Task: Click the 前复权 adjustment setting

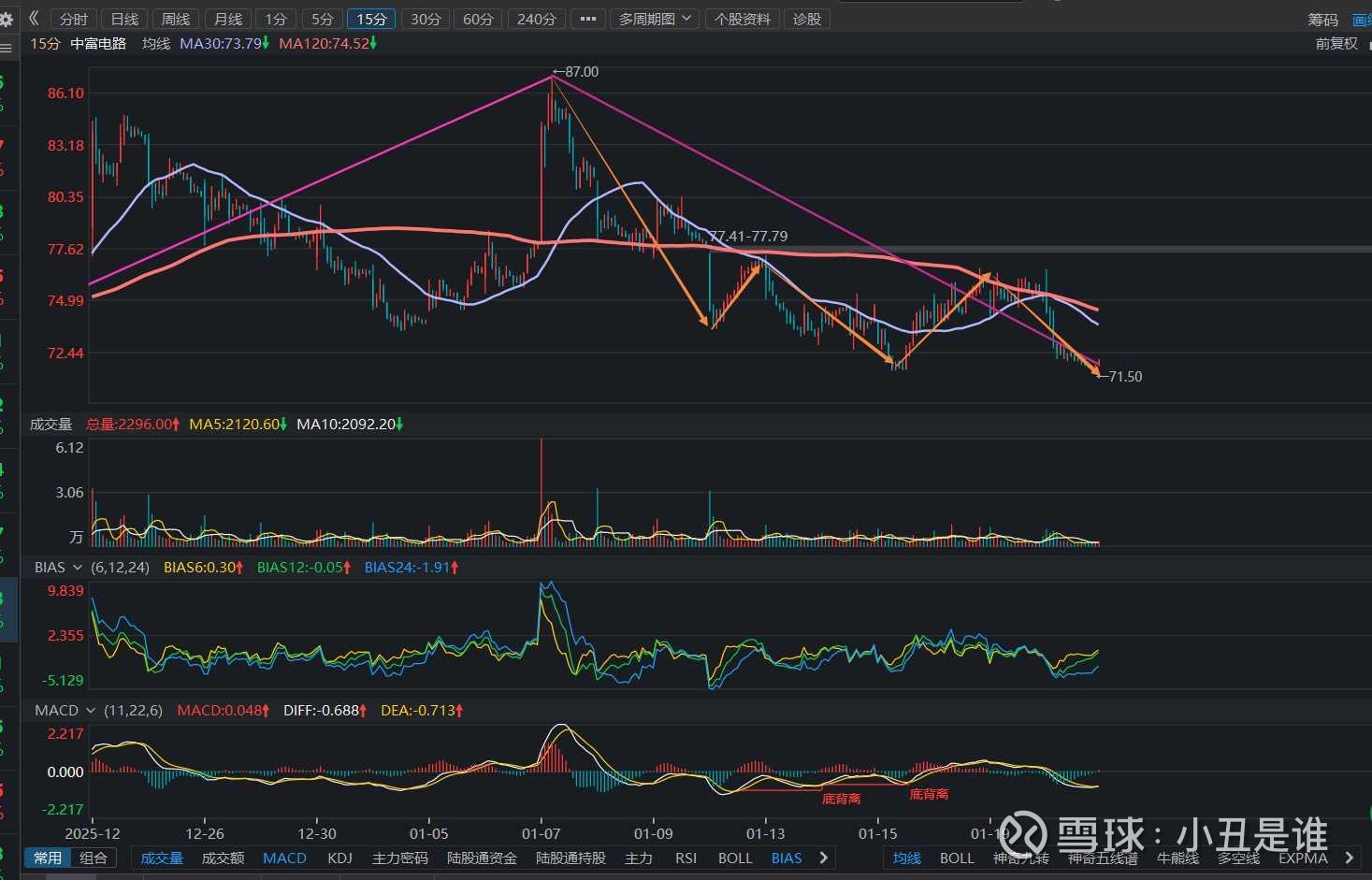Action: point(1336,43)
